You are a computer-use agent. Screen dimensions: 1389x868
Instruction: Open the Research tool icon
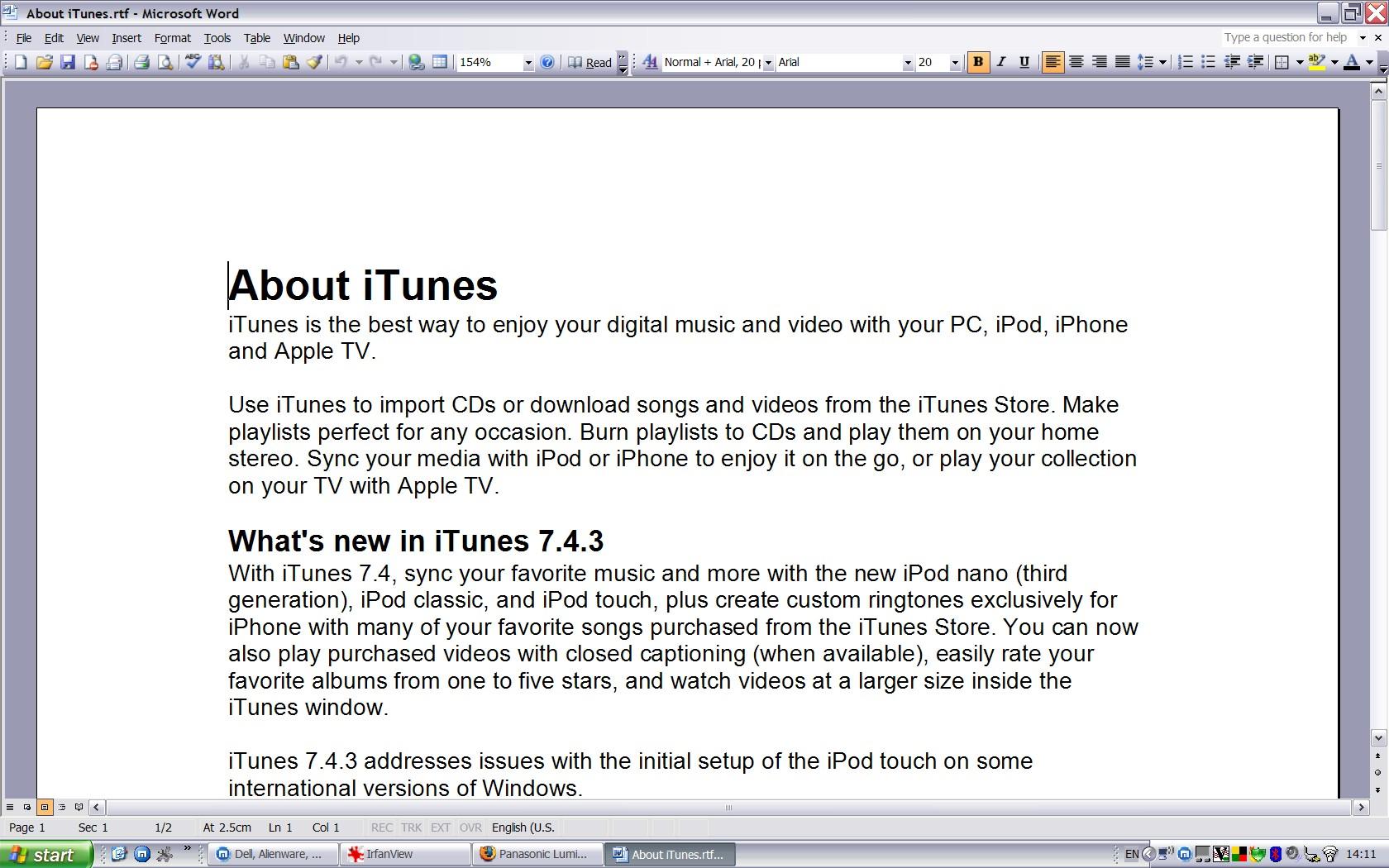point(217,62)
